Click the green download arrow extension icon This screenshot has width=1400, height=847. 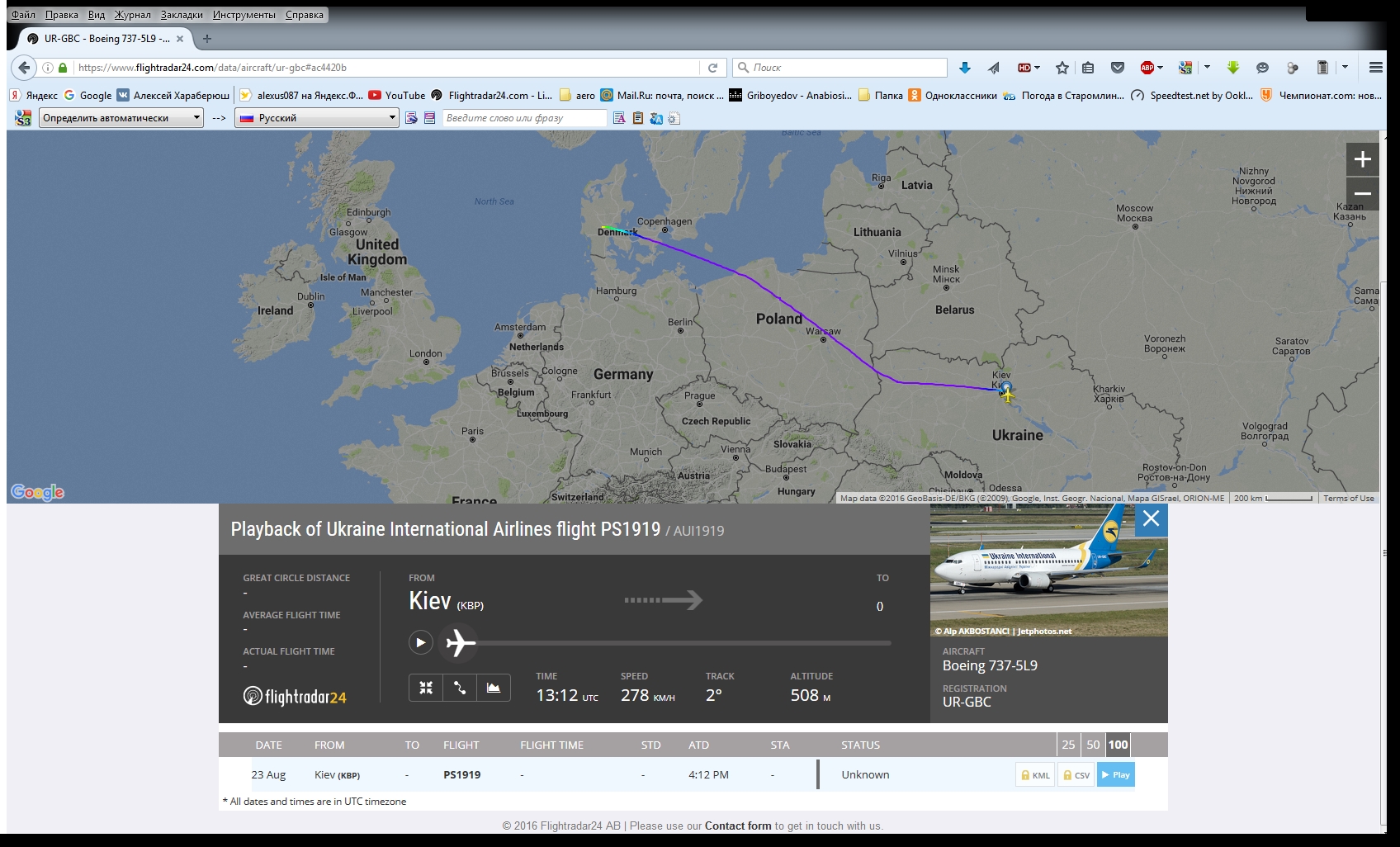(1232, 68)
